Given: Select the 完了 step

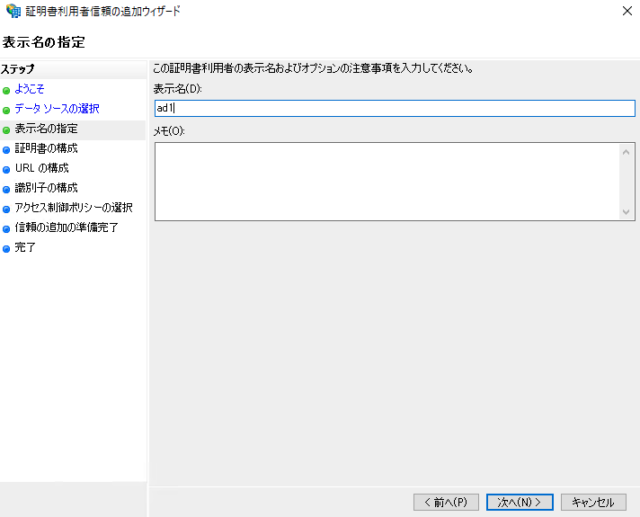Looking at the screenshot, I should 25,247.
